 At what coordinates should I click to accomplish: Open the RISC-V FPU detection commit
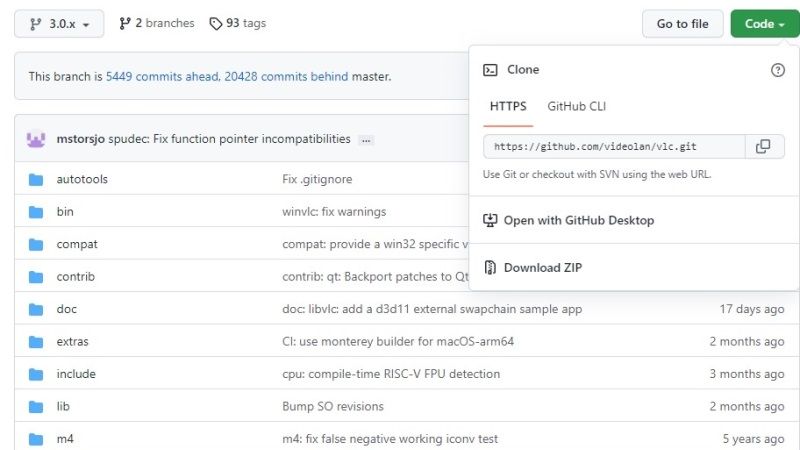[391, 374]
